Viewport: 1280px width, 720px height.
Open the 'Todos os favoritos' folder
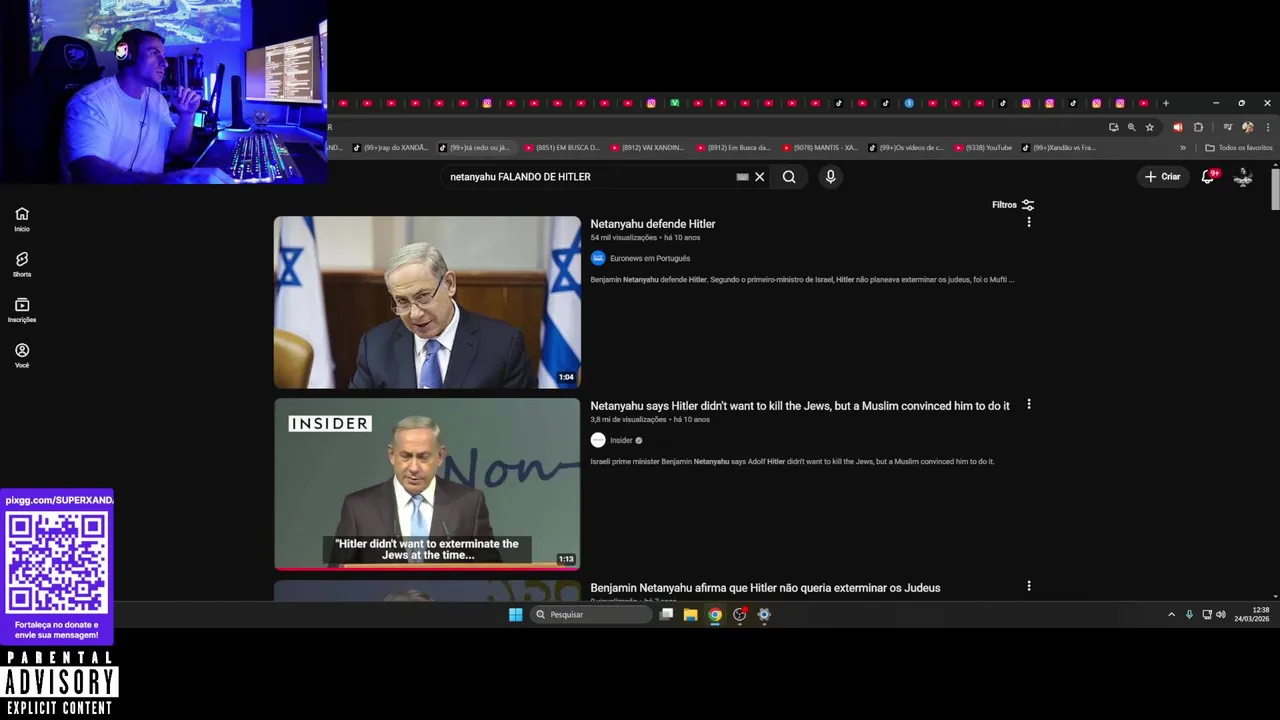coord(1239,148)
